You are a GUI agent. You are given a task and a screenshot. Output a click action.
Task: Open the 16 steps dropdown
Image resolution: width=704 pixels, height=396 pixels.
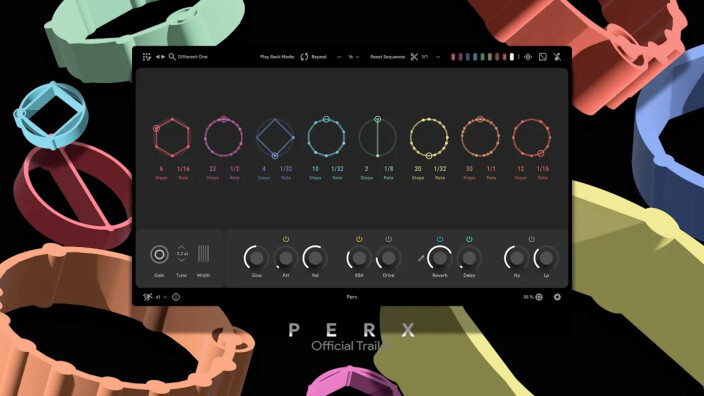coord(357,57)
